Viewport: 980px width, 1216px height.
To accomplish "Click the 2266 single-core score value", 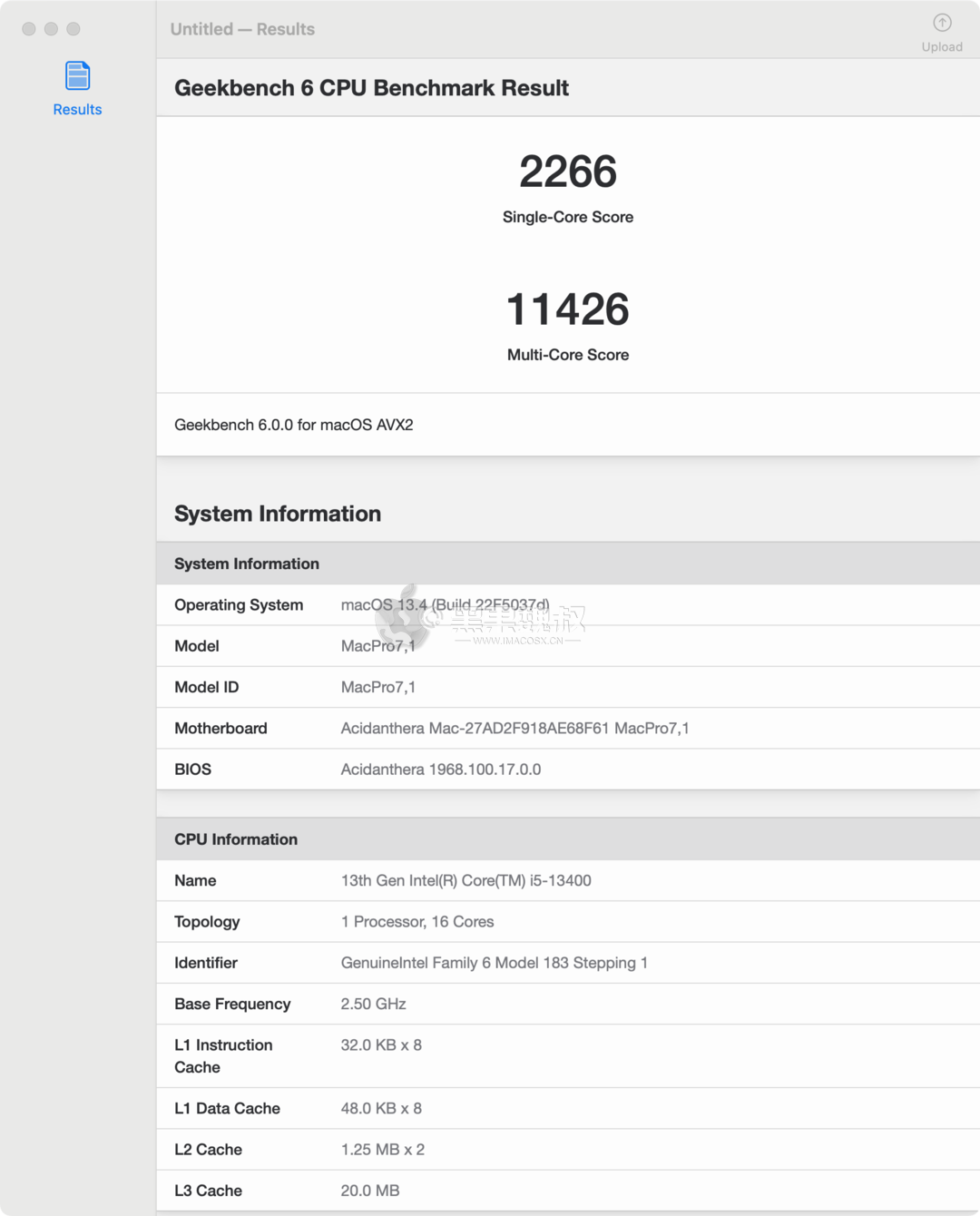I will [x=568, y=172].
